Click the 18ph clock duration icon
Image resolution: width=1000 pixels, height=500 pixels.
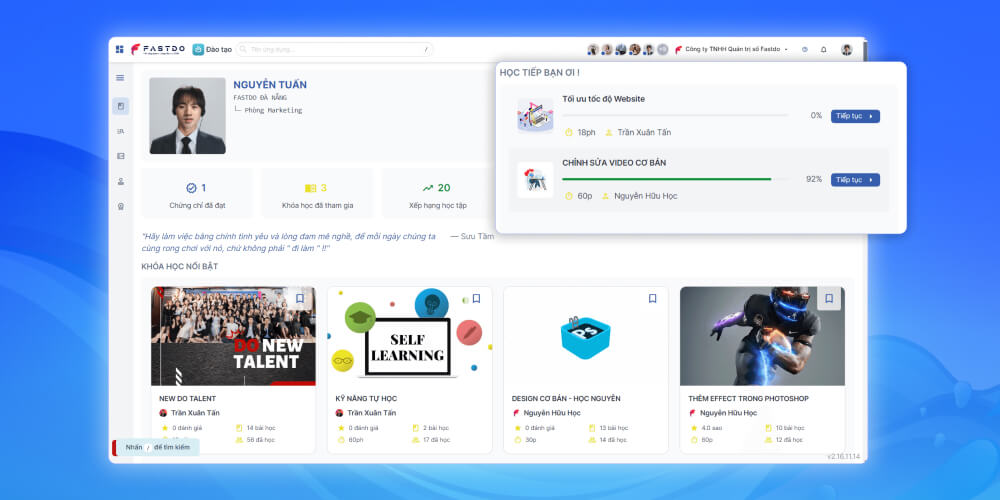point(569,133)
